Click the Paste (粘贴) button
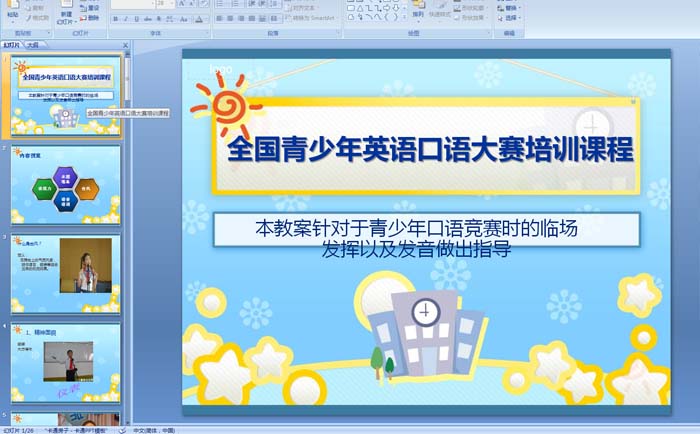Screen dimensions: 700x434 click(x=12, y=10)
